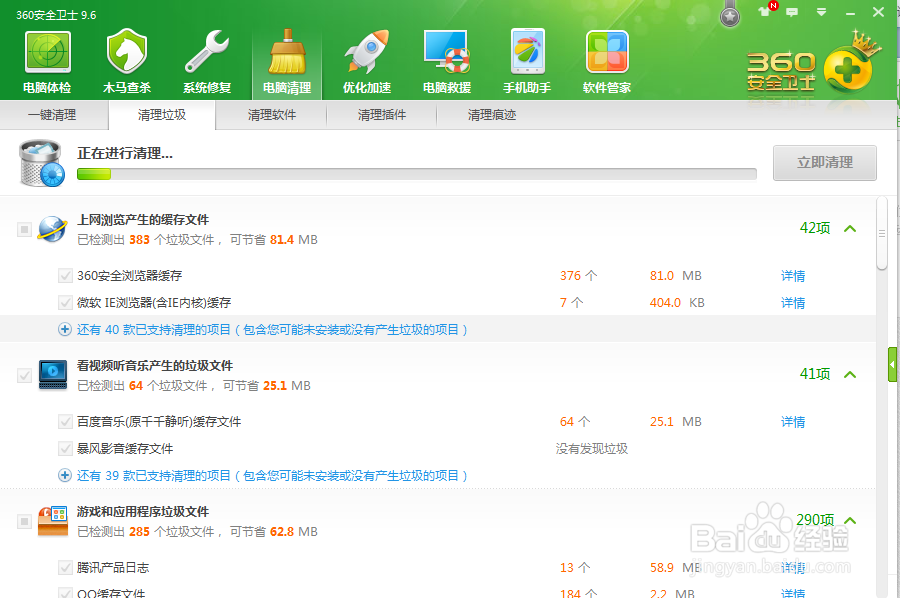
Task: Open 木马查杀 shield horse icon
Action: [127, 52]
